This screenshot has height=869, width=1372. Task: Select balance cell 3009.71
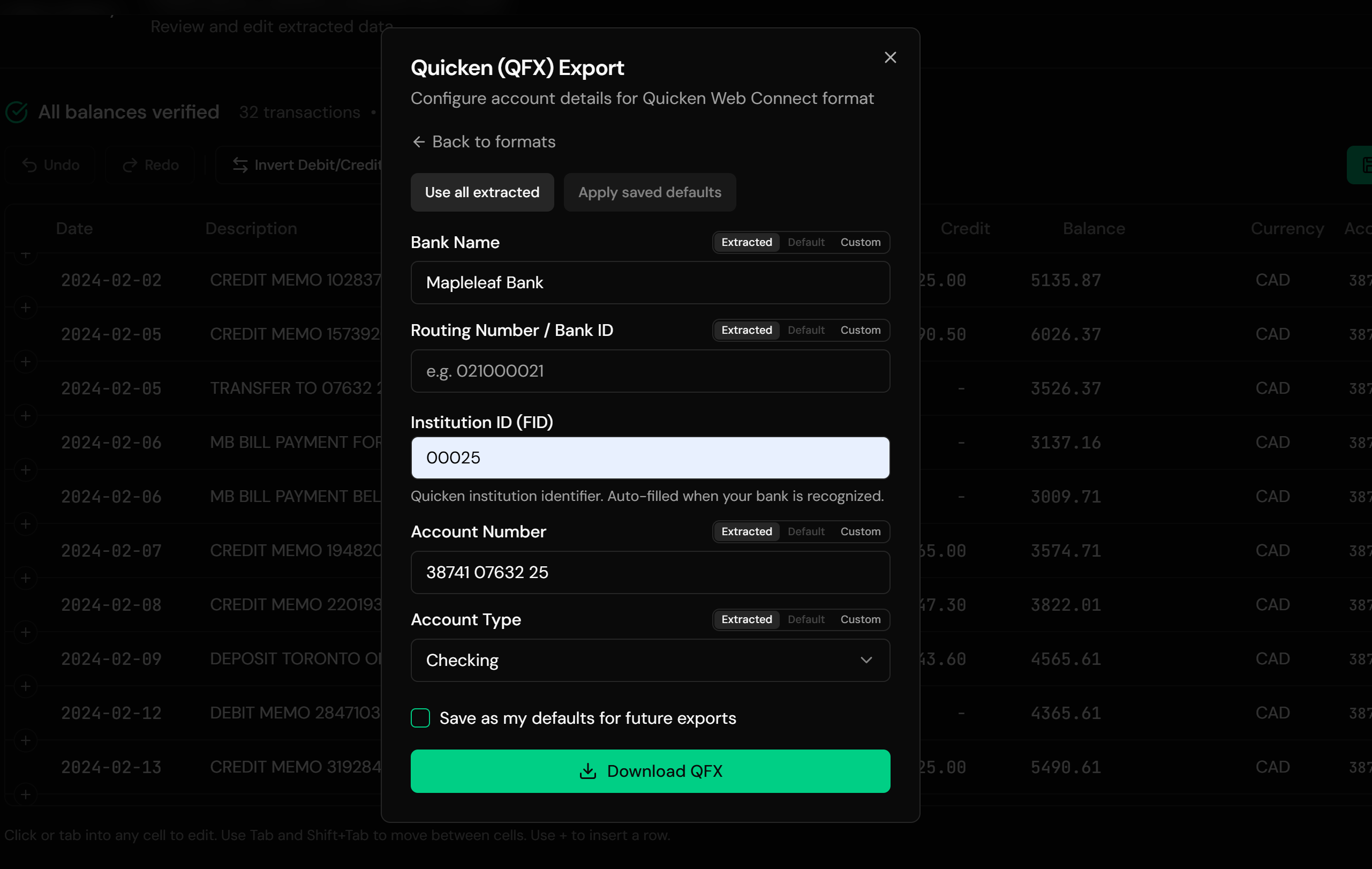(1066, 496)
